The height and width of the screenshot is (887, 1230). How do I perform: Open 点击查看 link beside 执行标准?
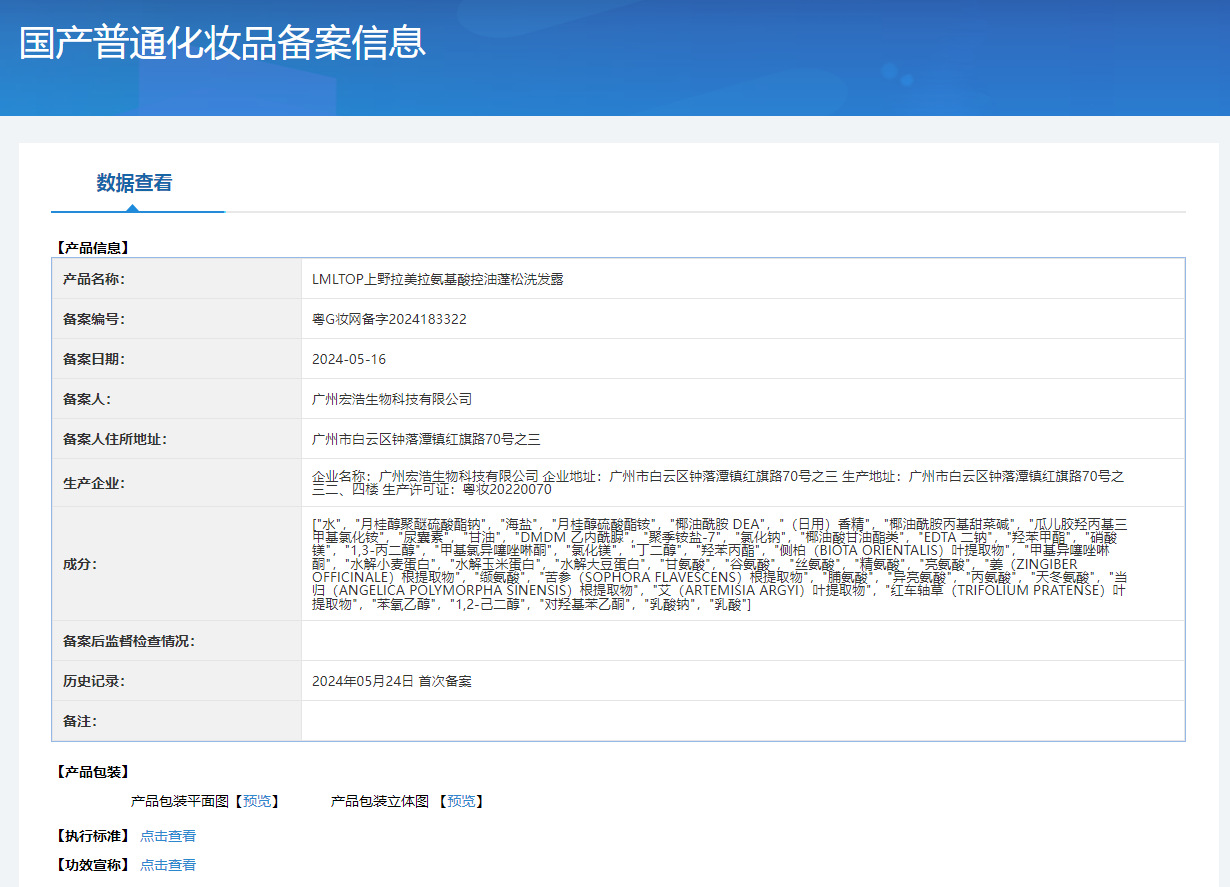(168, 836)
